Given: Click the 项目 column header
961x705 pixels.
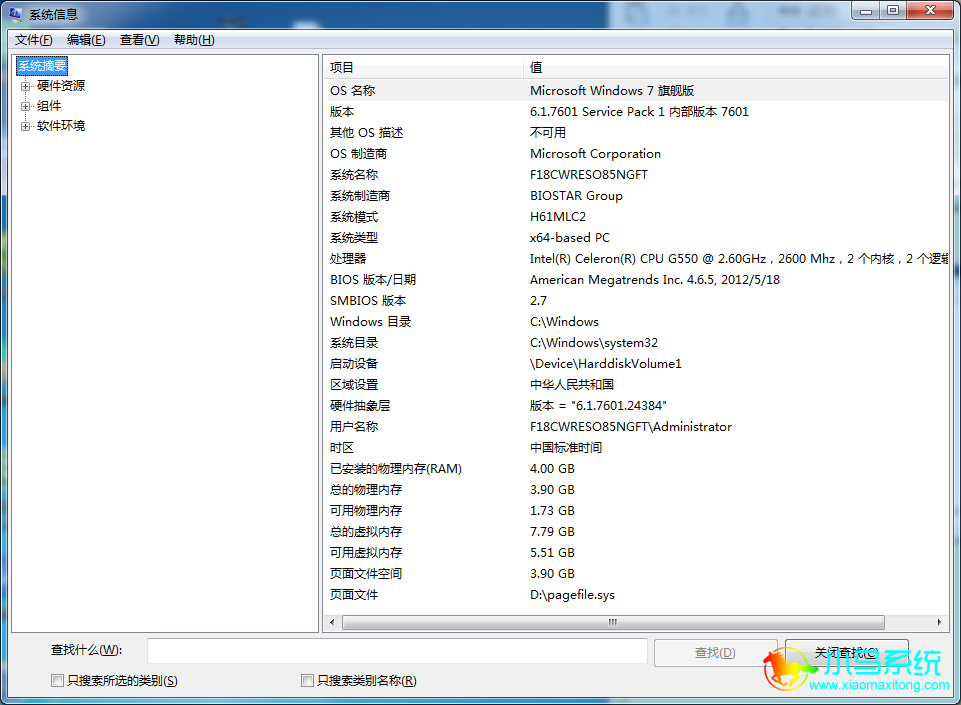Looking at the screenshot, I should [423, 67].
